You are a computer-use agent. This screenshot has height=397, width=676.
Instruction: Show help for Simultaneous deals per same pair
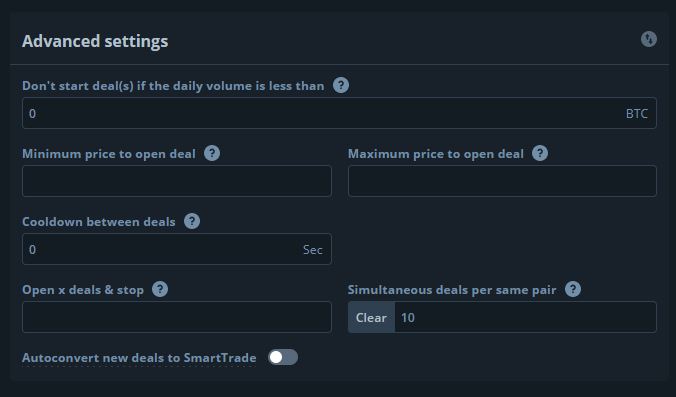tap(573, 289)
